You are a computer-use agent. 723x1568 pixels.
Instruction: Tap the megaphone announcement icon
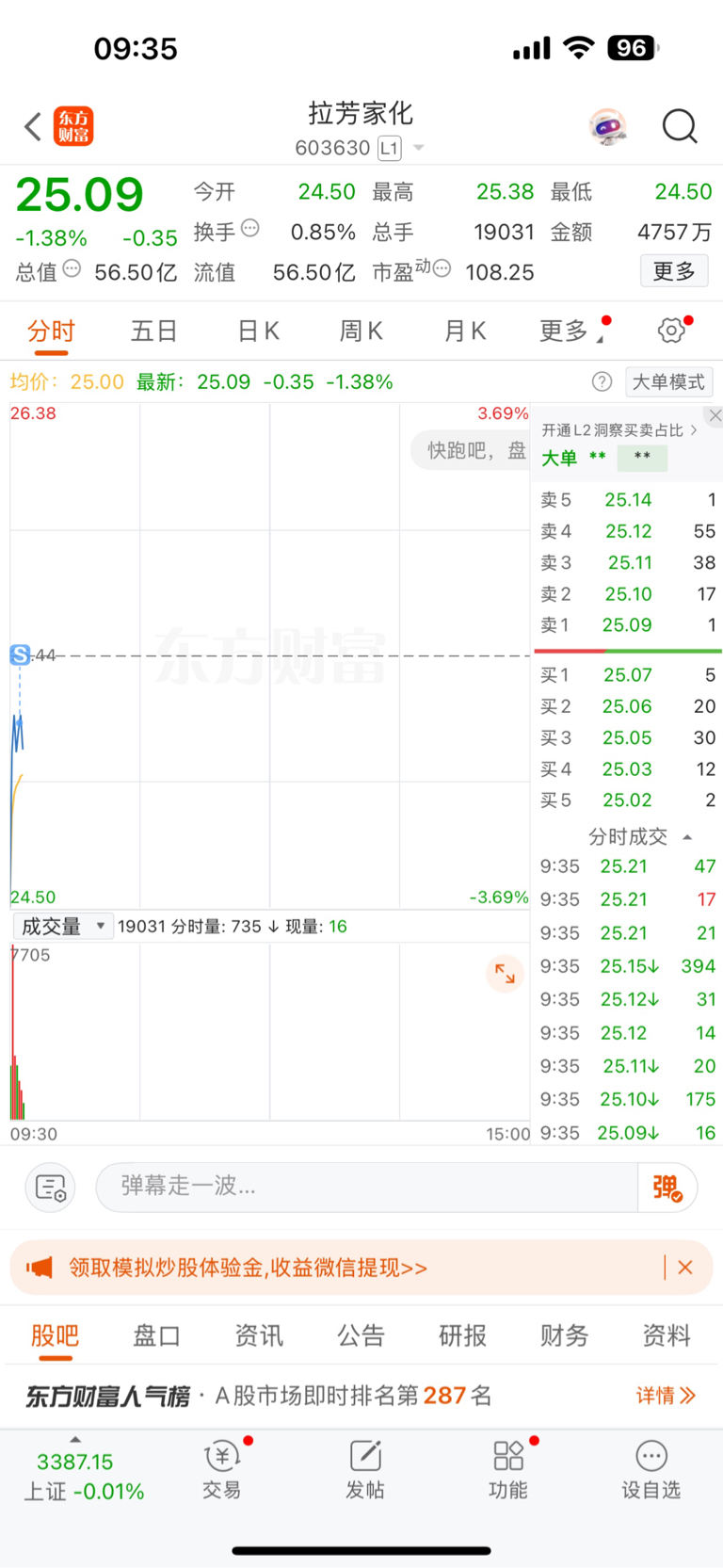tap(40, 1268)
